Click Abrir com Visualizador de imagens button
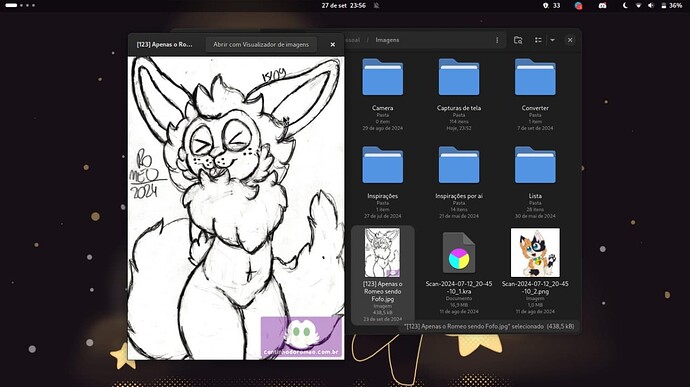Viewport: 690px width, 387px height. [x=261, y=44]
